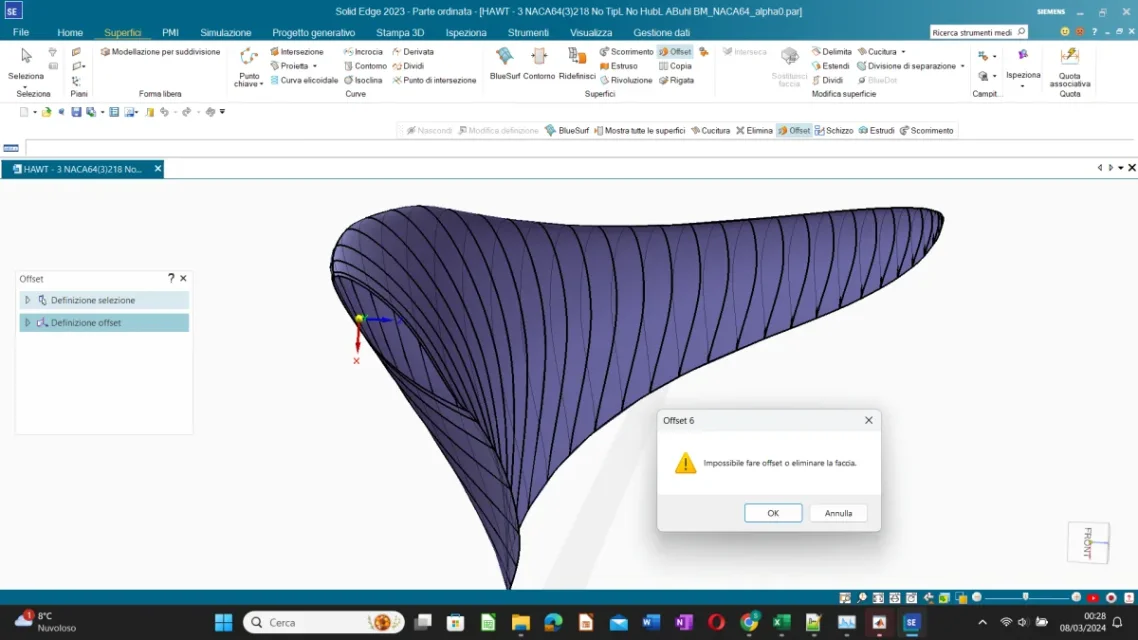Expand the Definizione selezione step
1138x640 pixels.
coord(28,300)
